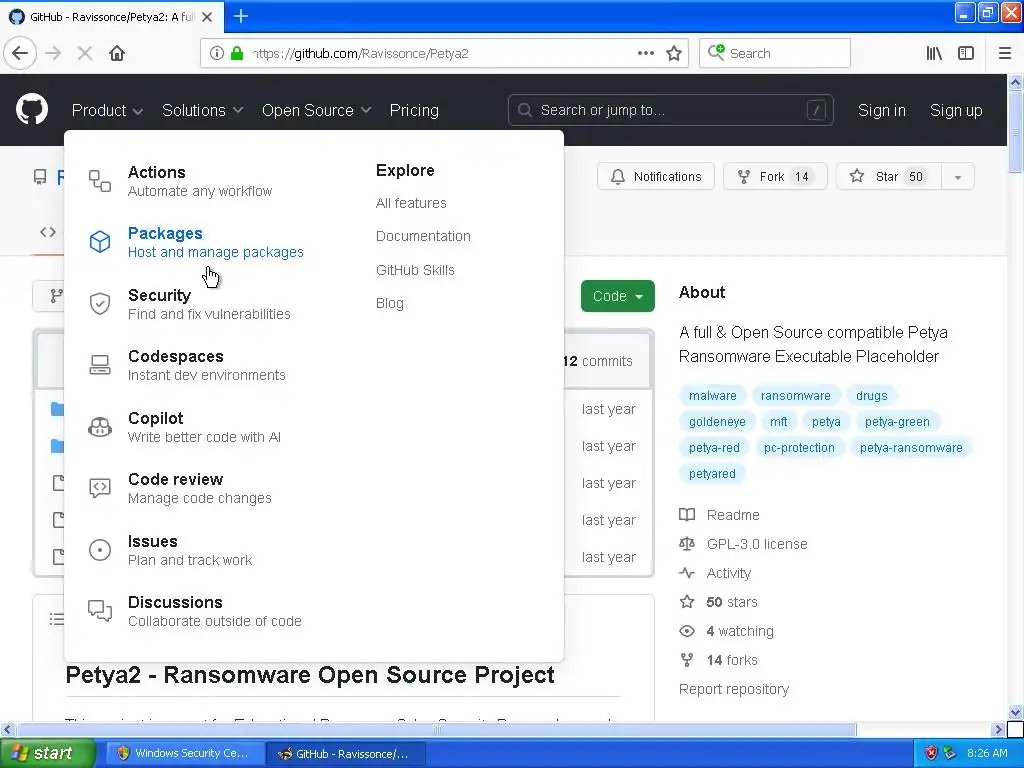The width and height of the screenshot is (1024, 768).
Task: Show site information icon in address bar
Action: [x=217, y=54]
